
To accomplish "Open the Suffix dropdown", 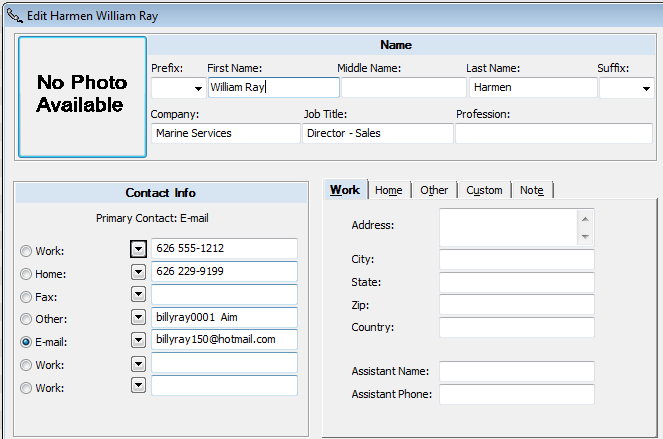I will click(646, 88).
